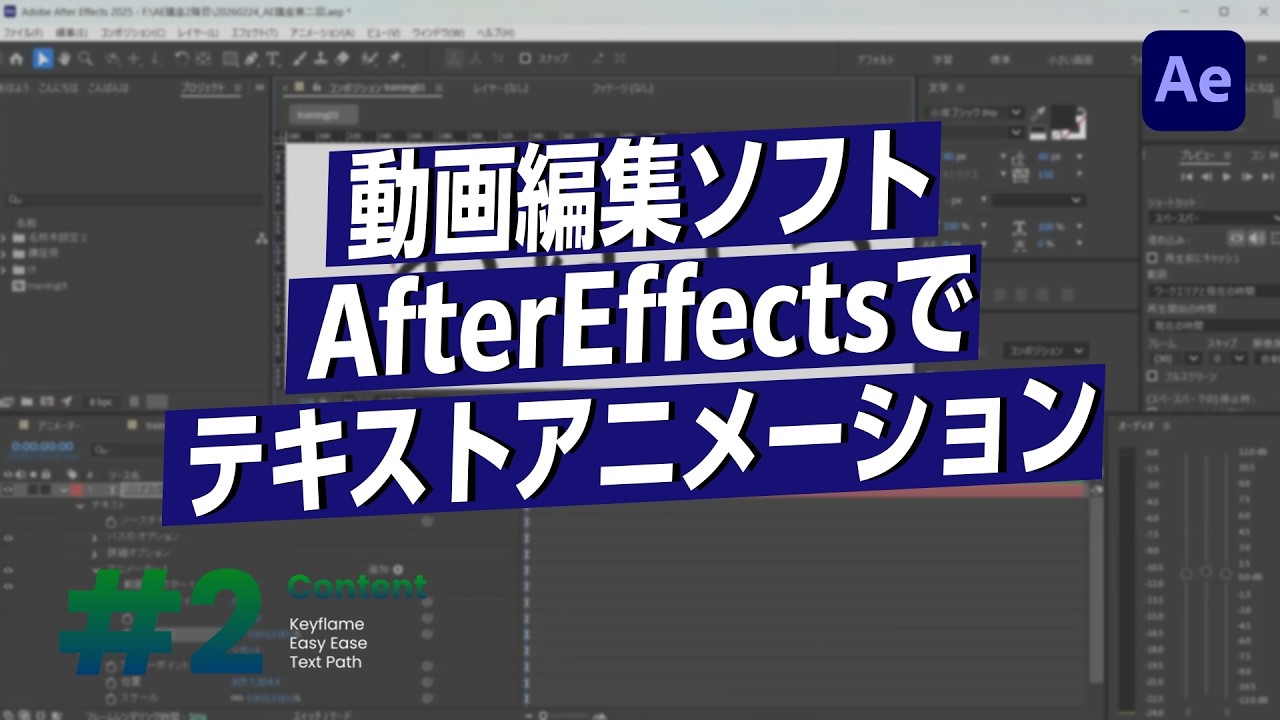Open the エフェクト menu
1280x720 pixels.
pos(254,33)
